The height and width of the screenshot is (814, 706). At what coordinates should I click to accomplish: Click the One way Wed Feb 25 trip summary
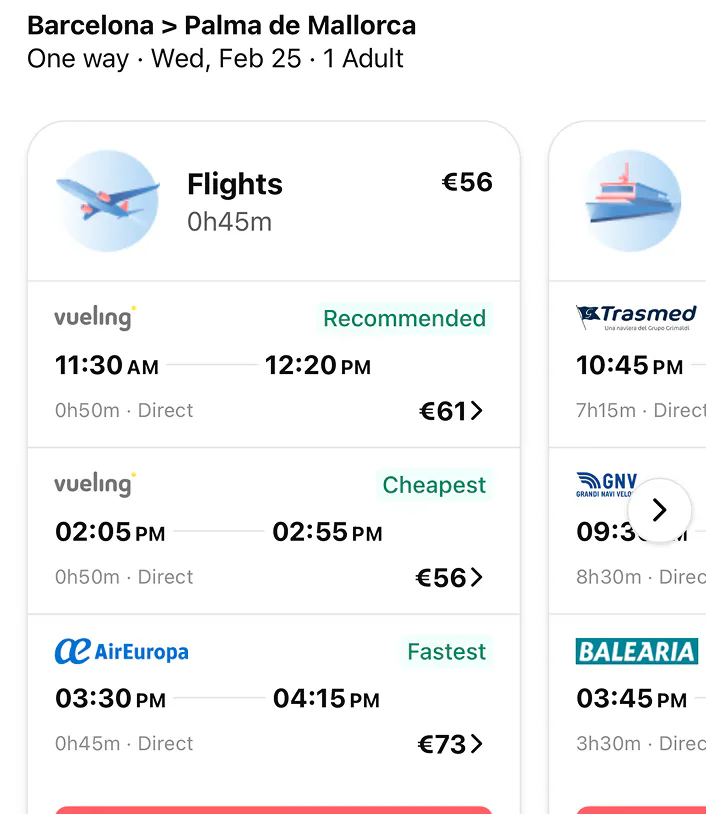click(214, 59)
